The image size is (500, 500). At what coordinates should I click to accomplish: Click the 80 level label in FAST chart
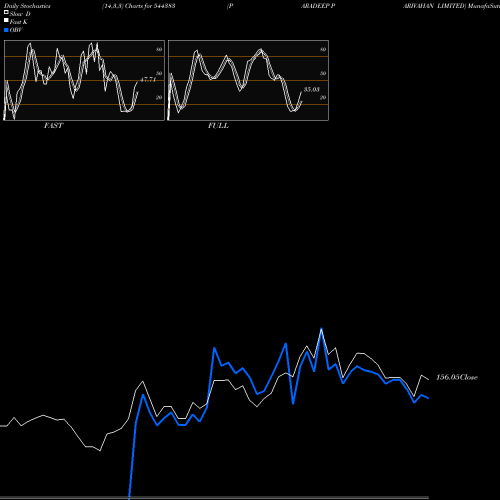[x=159, y=49]
